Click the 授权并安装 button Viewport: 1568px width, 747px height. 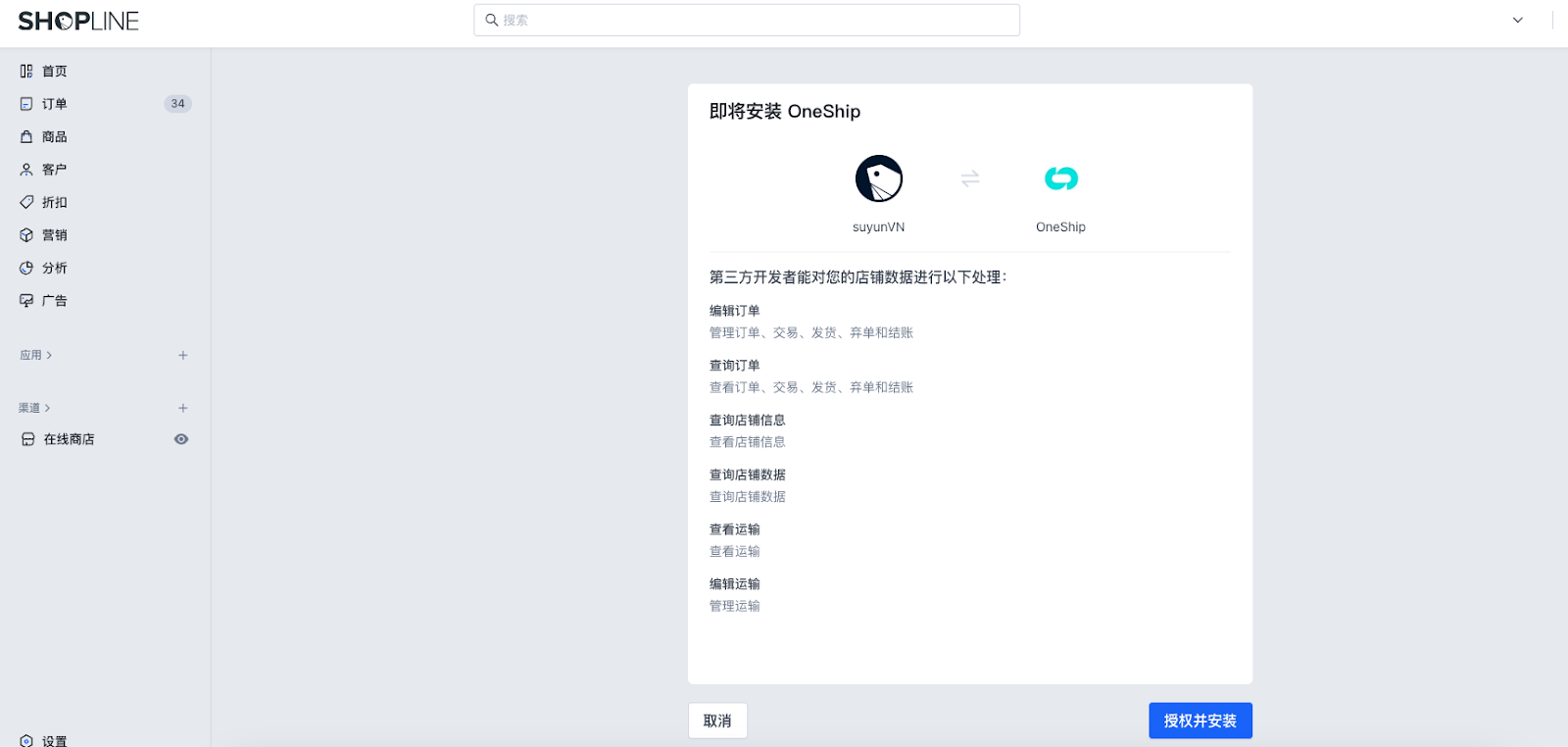pyautogui.click(x=1200, y=721)
